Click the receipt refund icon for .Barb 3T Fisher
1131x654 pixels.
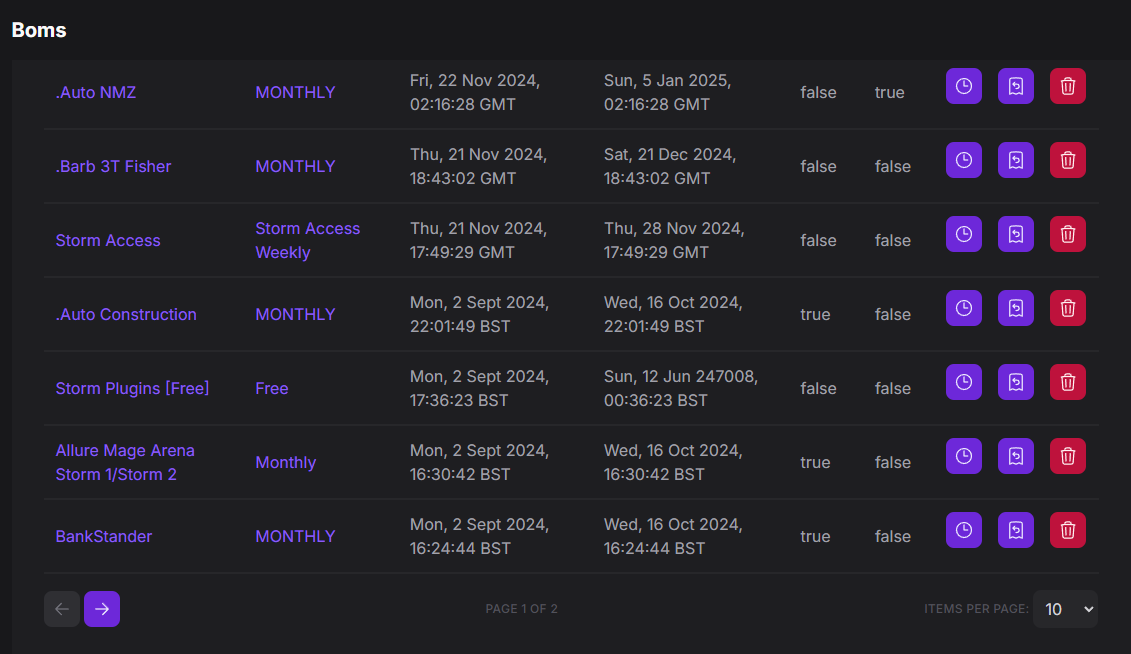pos(1016,160)
